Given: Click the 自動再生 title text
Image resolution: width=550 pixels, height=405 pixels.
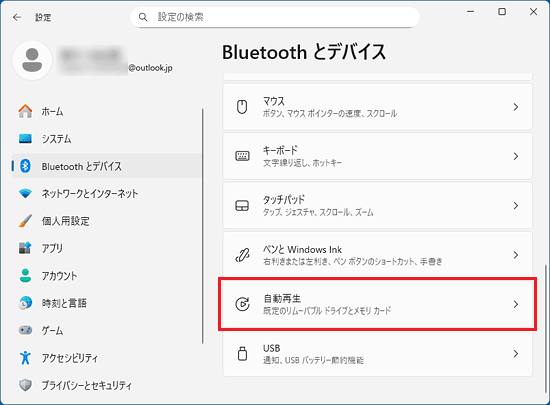Looking at the screenshot, I should click(282, 298).
